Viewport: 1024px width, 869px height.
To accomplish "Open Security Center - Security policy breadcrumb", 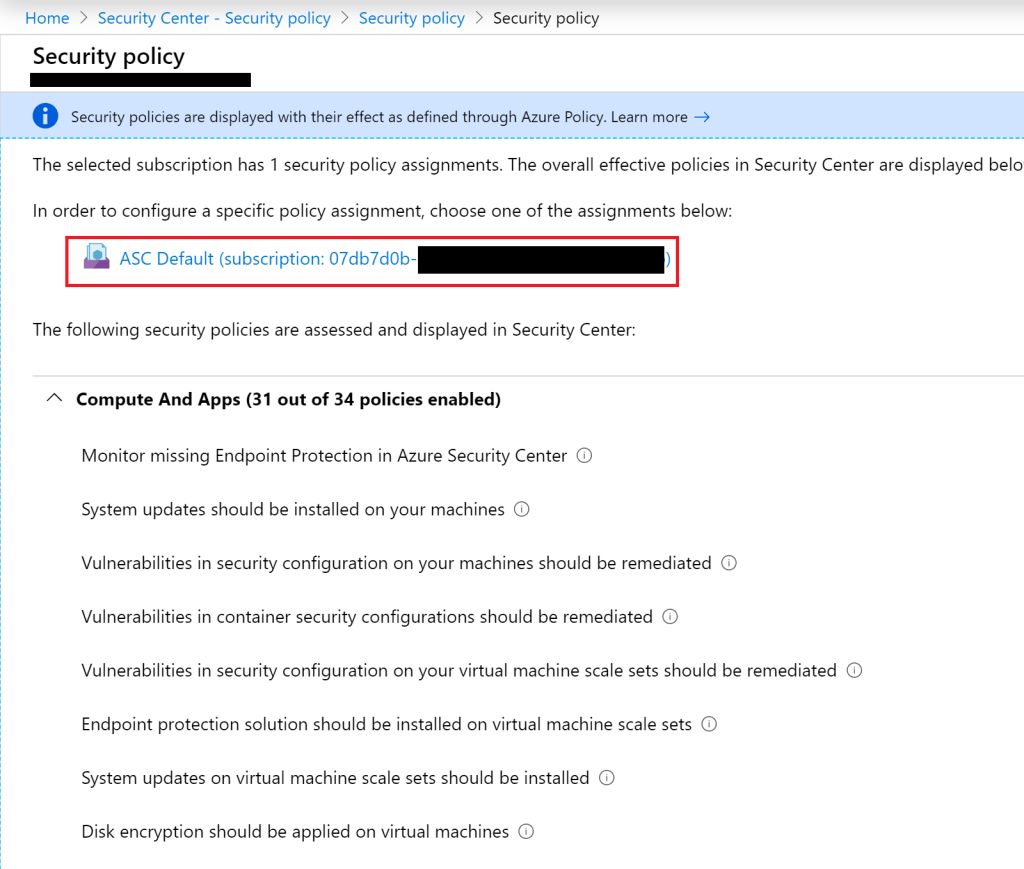I will point(214,18).
